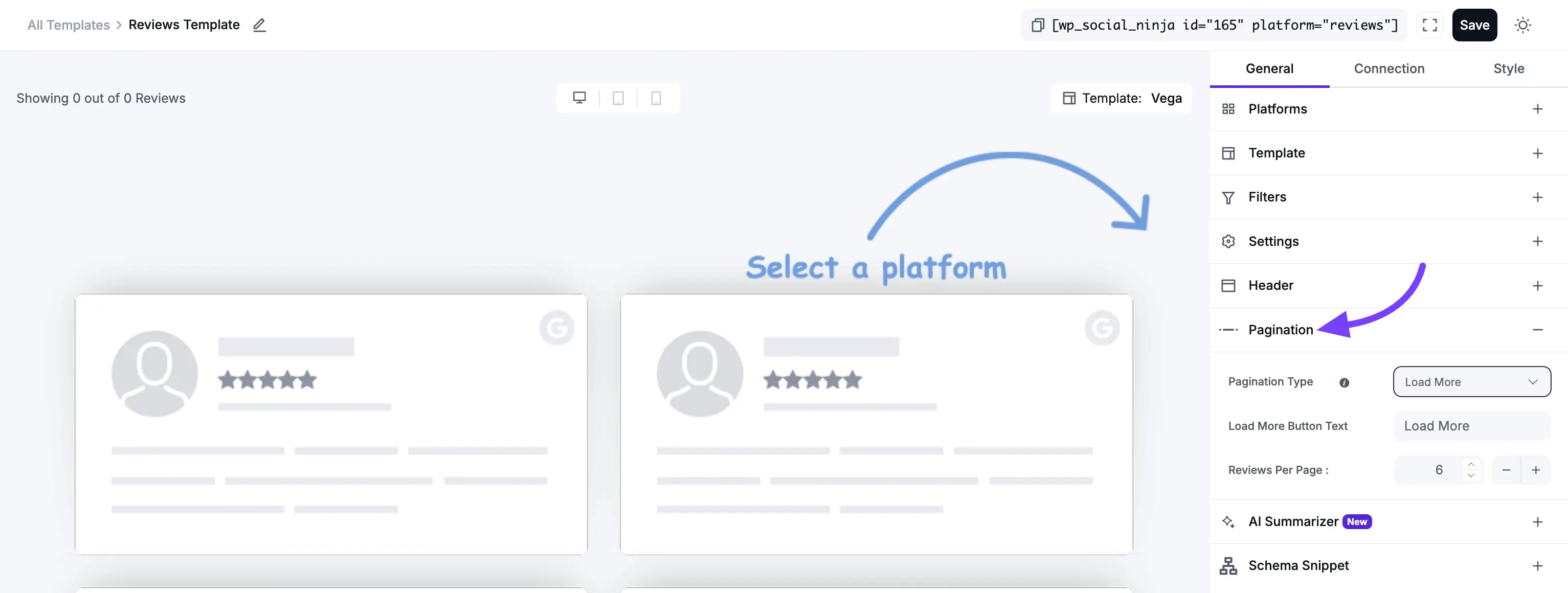Rename template using the pencil icon
1568x593 pixels.
pos(259,25)
